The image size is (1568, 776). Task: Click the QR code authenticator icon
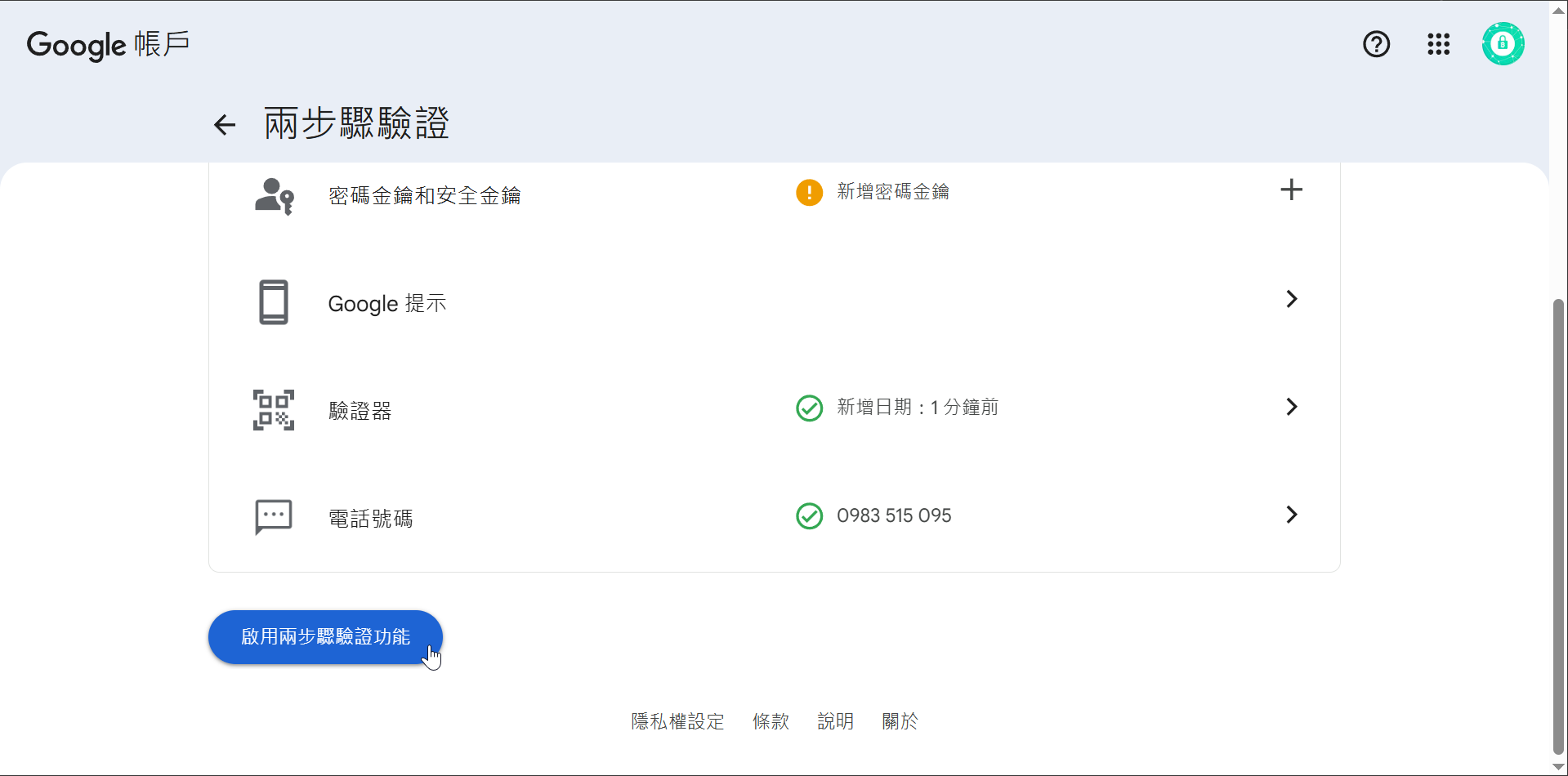(274, 410)
